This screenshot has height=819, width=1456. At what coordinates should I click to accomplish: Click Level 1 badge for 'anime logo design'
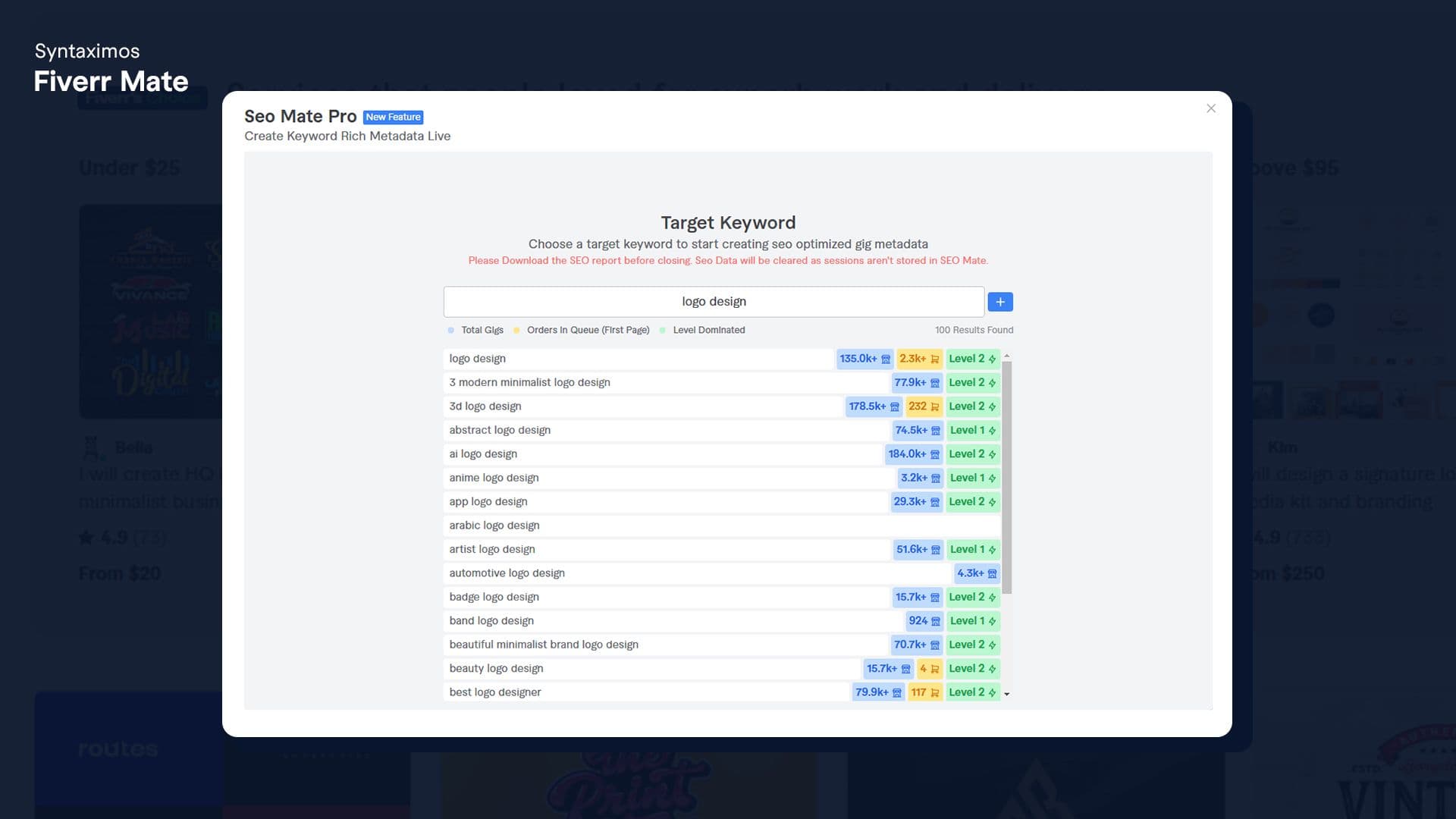973,478
